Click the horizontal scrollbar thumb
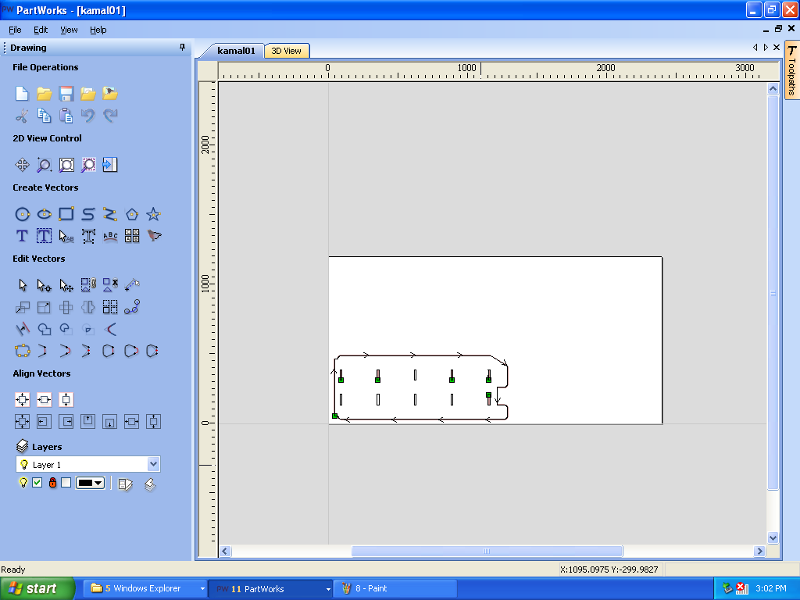 pos(487,551)
